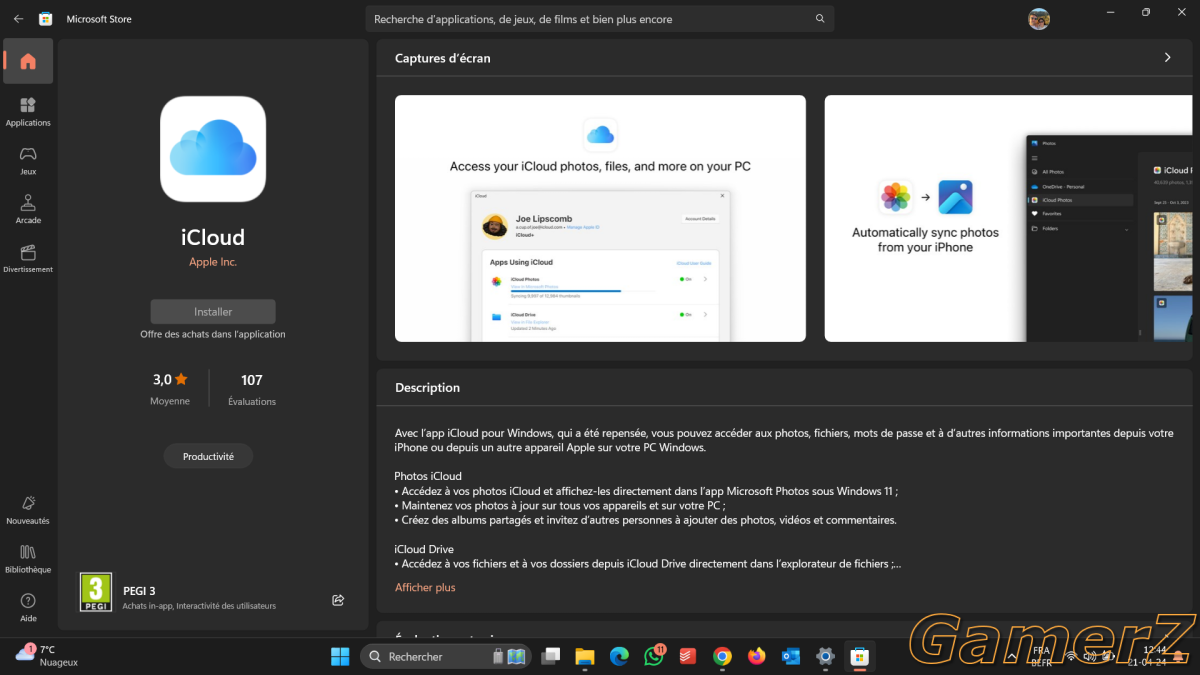This screenshot has height=675, width=1200.
Task: Open Bibliothèque in the sidebar
Action: coord(28,558)
